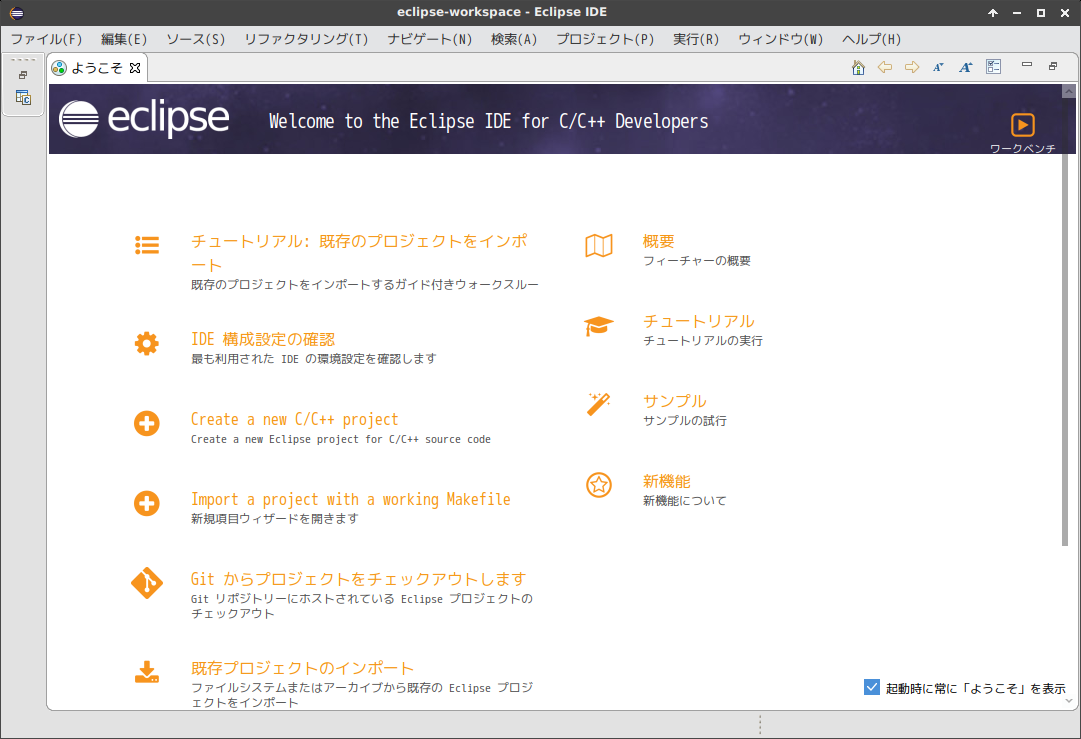
Task: Click the Git diamond icon
Action: pyautogui.click(x=147, y=583)
